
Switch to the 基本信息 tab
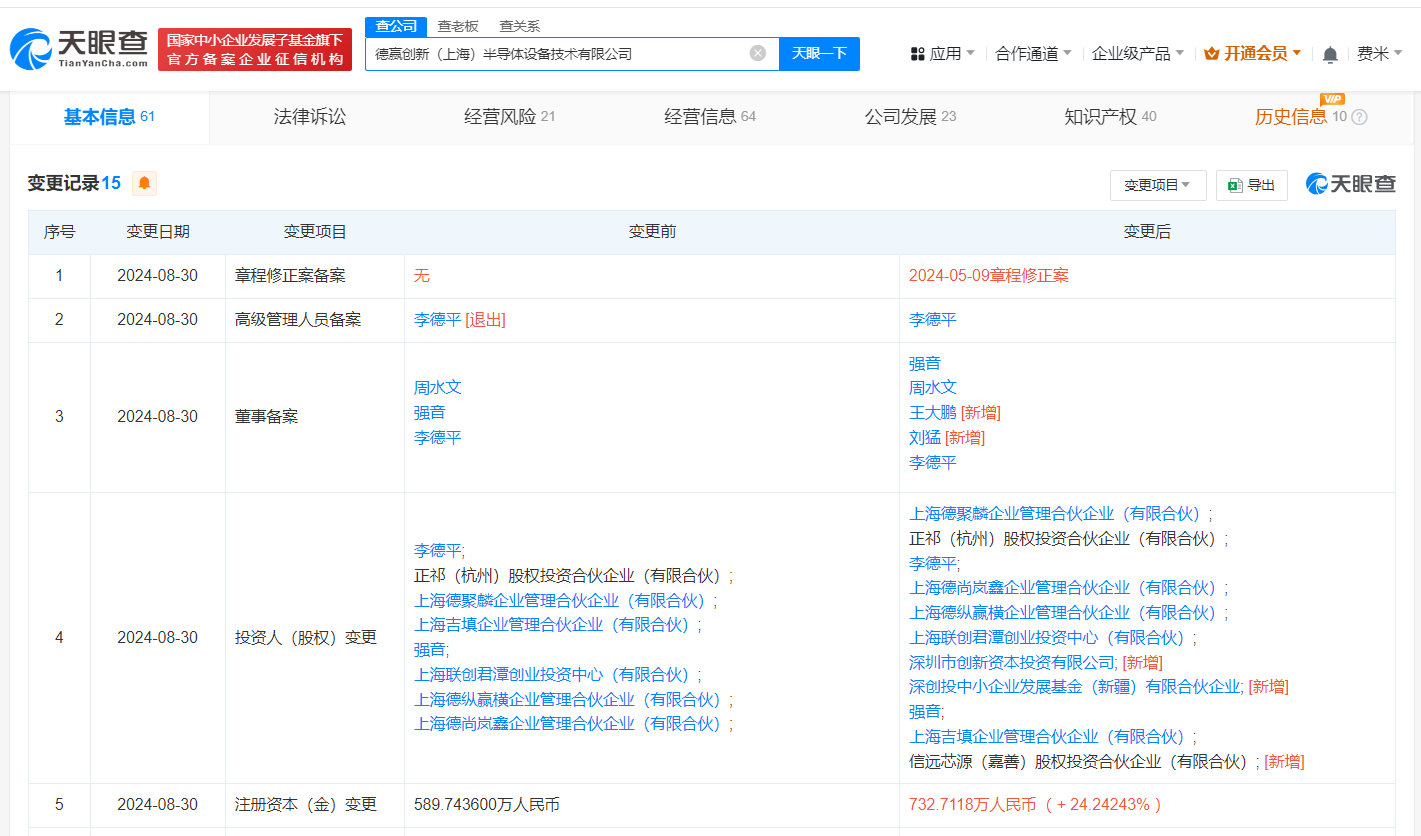pos(109,117)
